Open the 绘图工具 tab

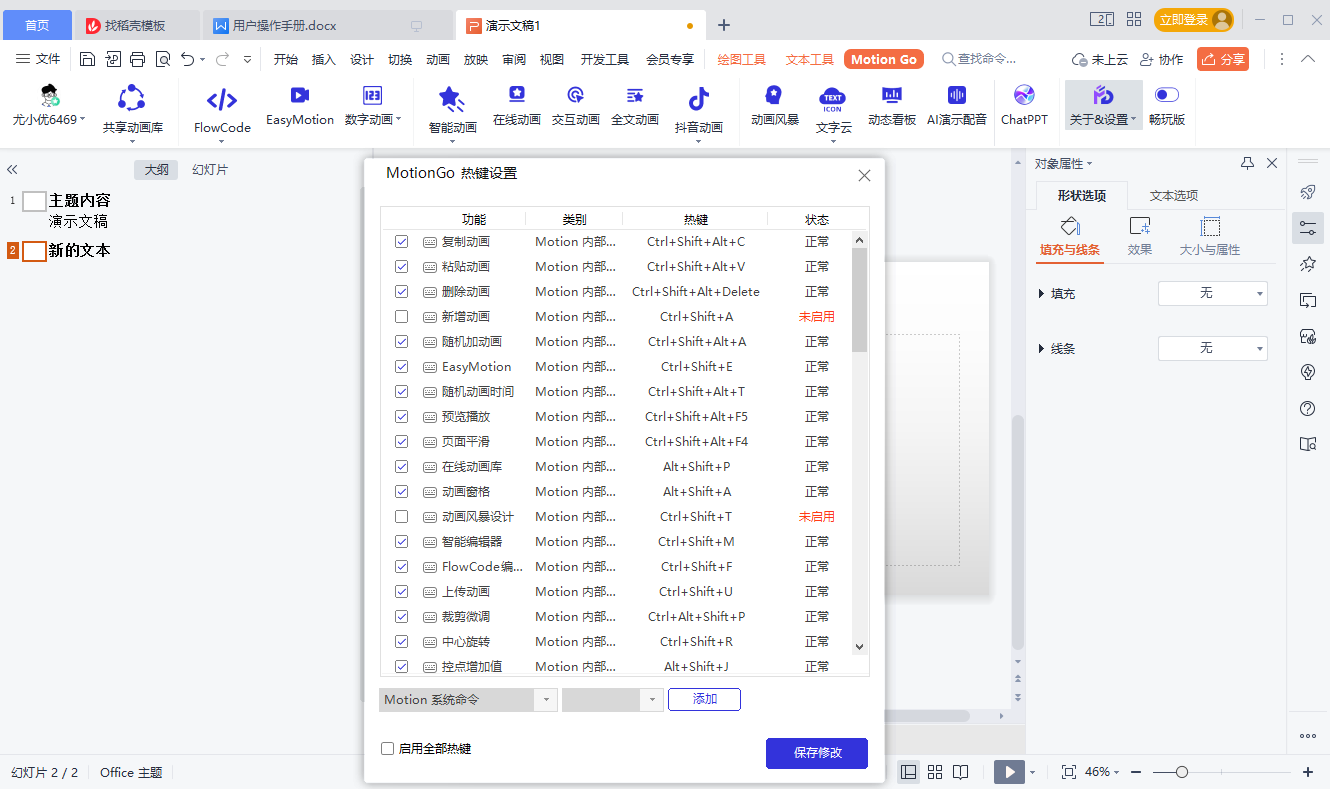pyautogui.click(x=742, y=59)
